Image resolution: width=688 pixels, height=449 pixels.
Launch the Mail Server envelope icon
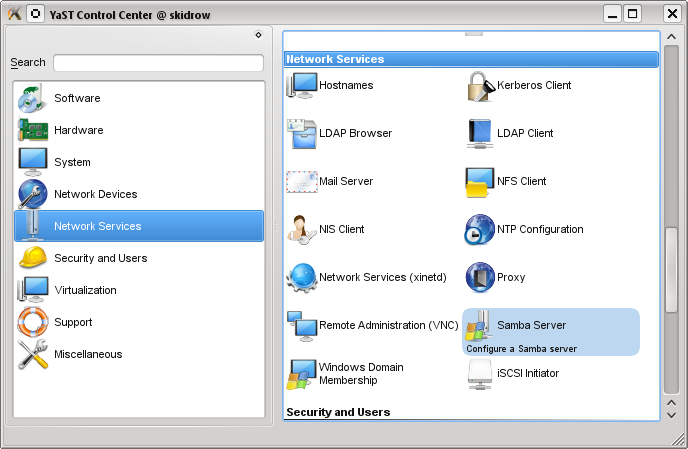[x=302, y=182]
